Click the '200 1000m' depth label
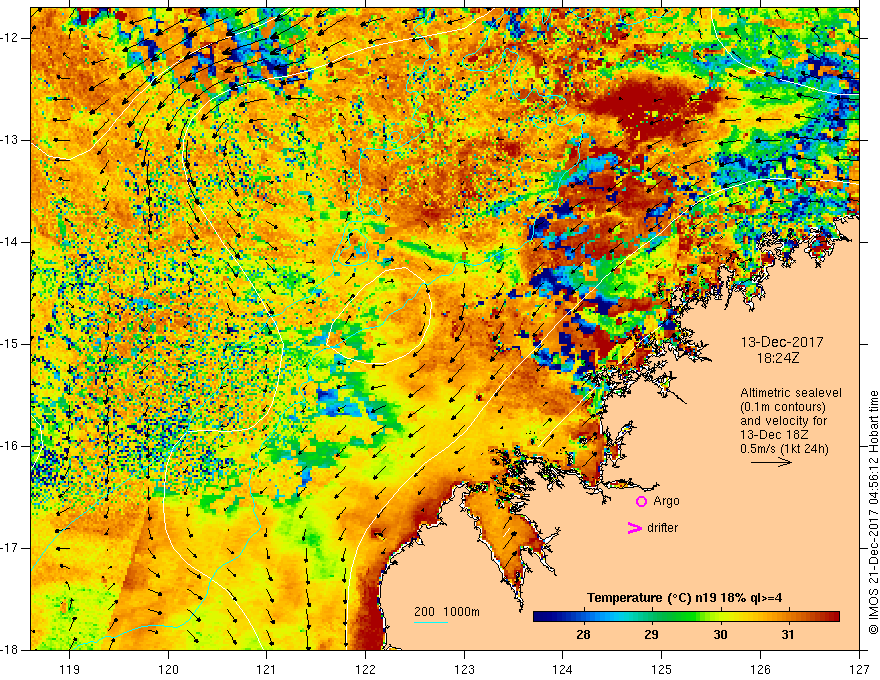Viewport: 880px width, 680px height. (x=447, y=612)
